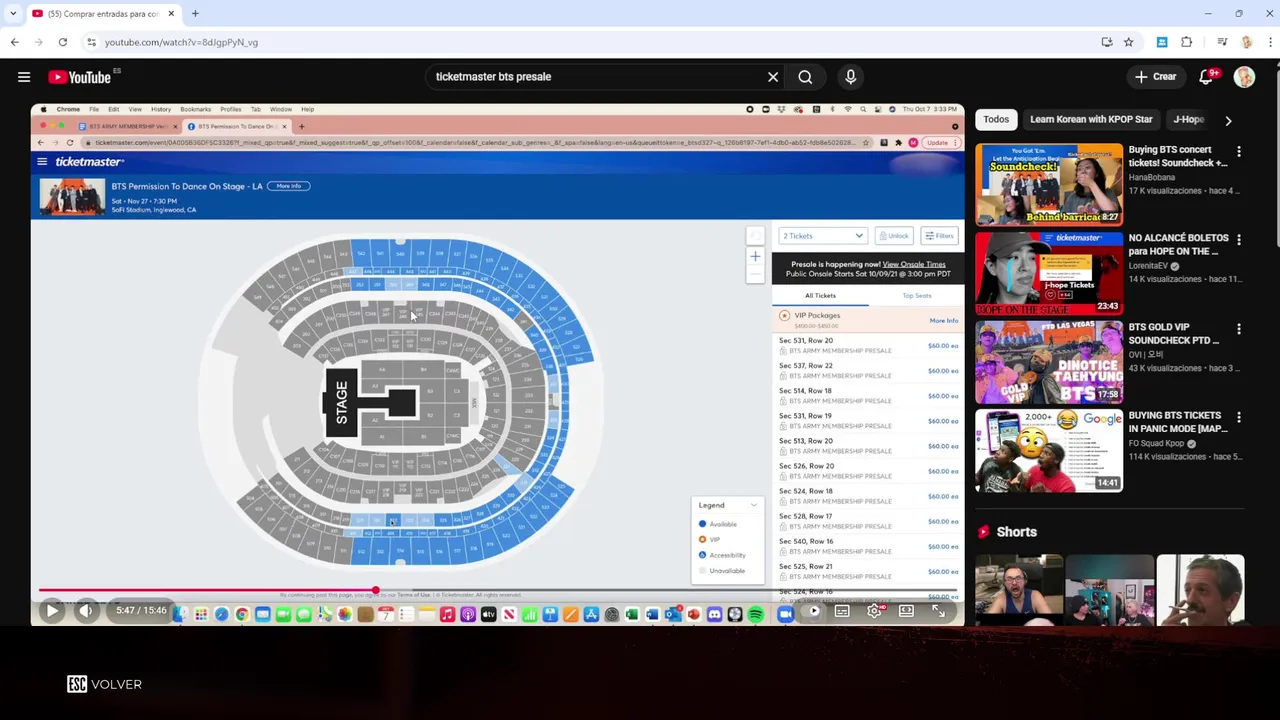Reload the YouTube page
This screenshot has height=720, width=1280.
[62, 42]
